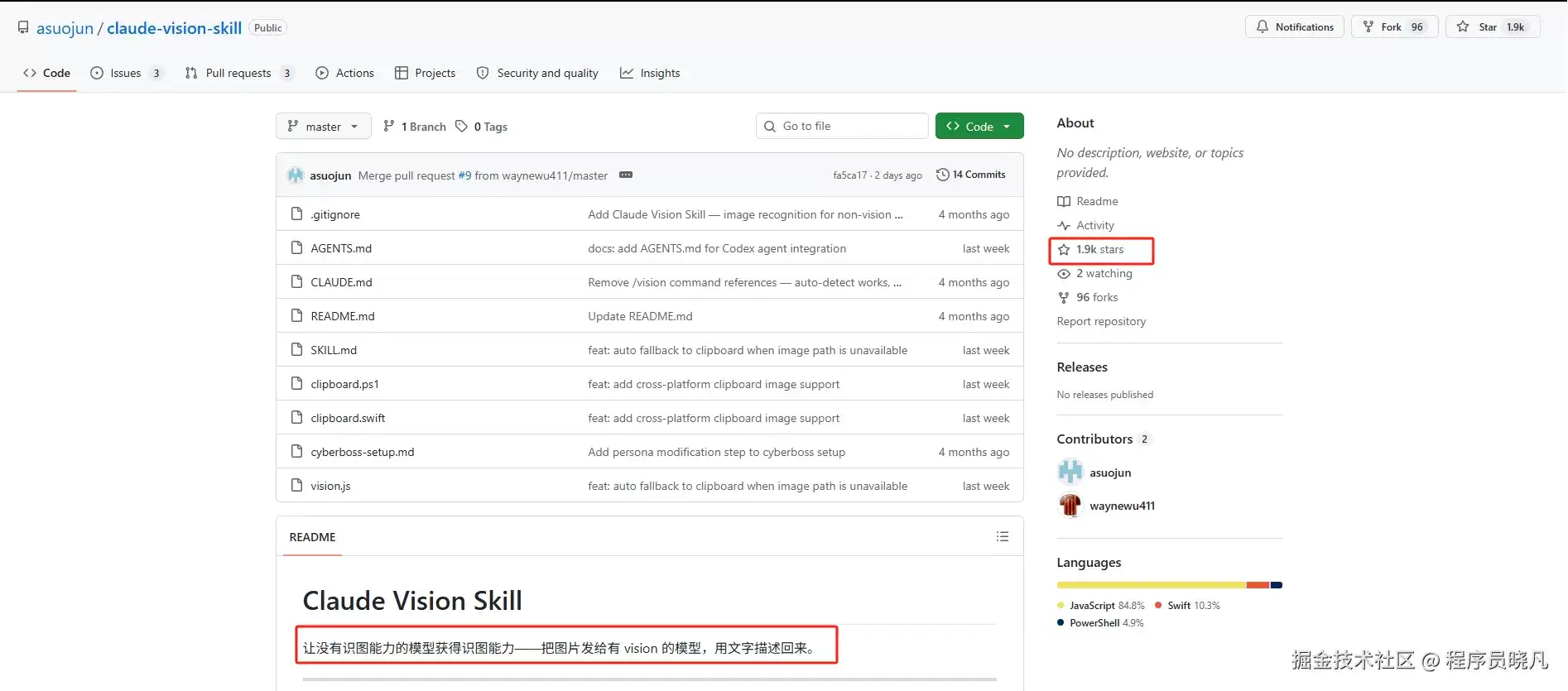Open the SKILL.md file
Image resolution: width=1568 pixels, height=691 pixels.
(x=334, y=350)
